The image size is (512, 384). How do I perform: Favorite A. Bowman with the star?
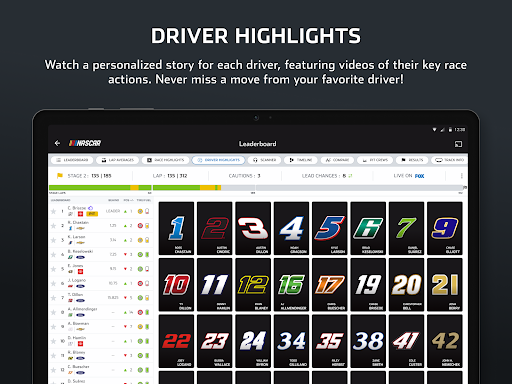click(53, 327)
